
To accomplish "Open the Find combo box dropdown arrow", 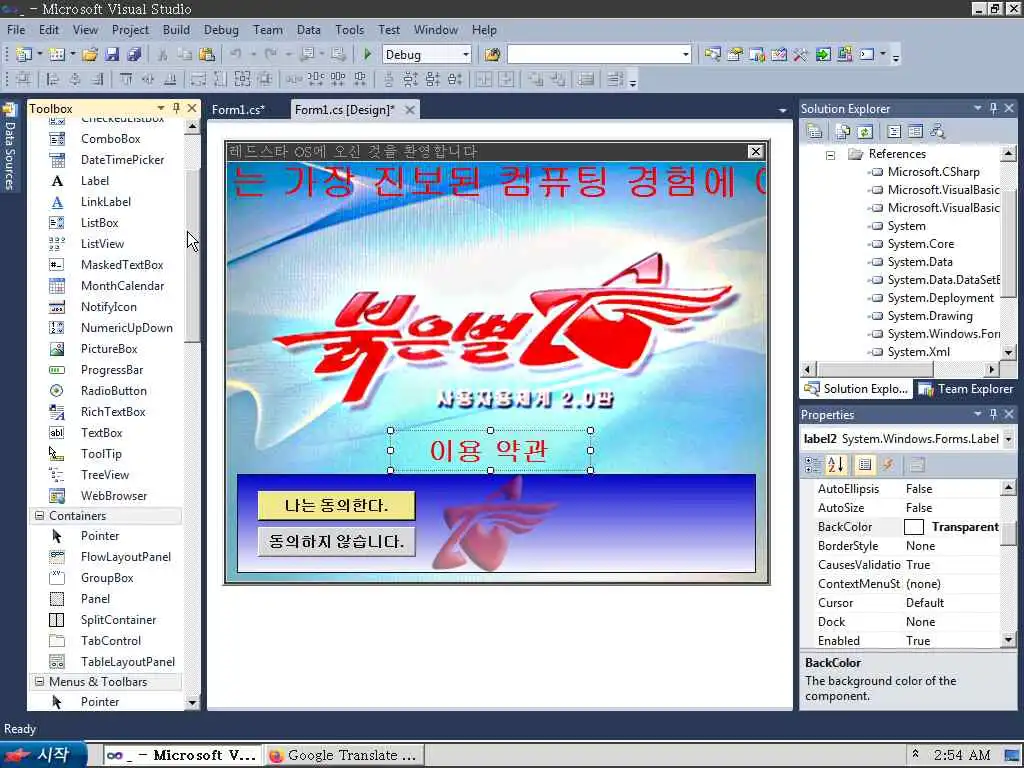I will tap(686, 55).
